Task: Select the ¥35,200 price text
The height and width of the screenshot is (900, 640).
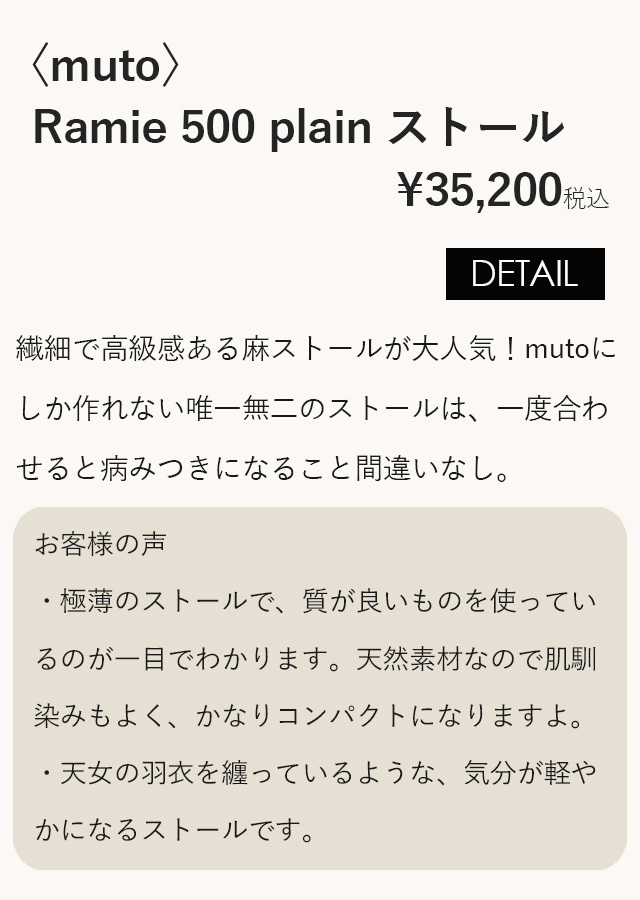Action: point(479,190)
